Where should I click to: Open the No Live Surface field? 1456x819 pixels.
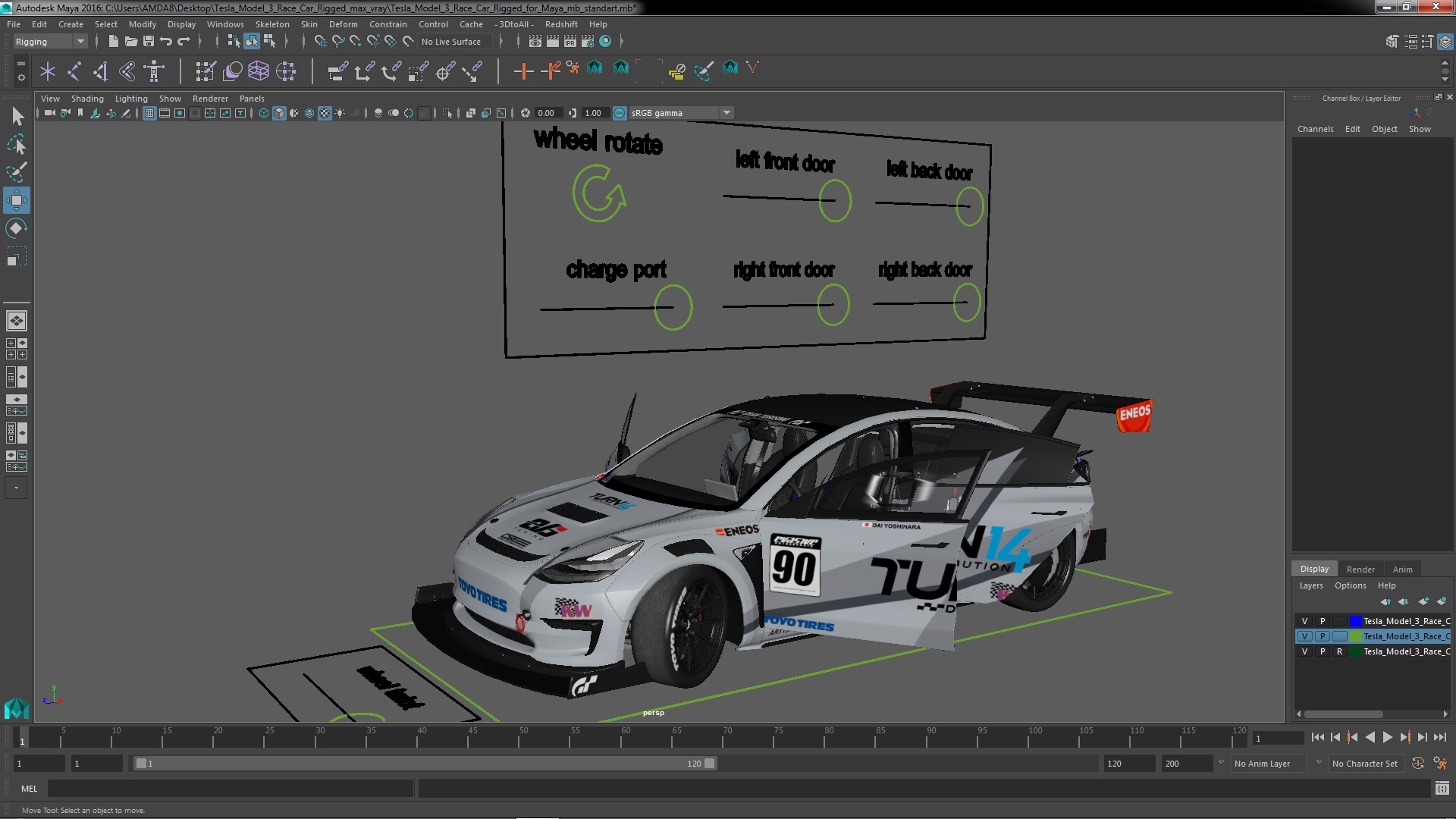click(455, 42)
